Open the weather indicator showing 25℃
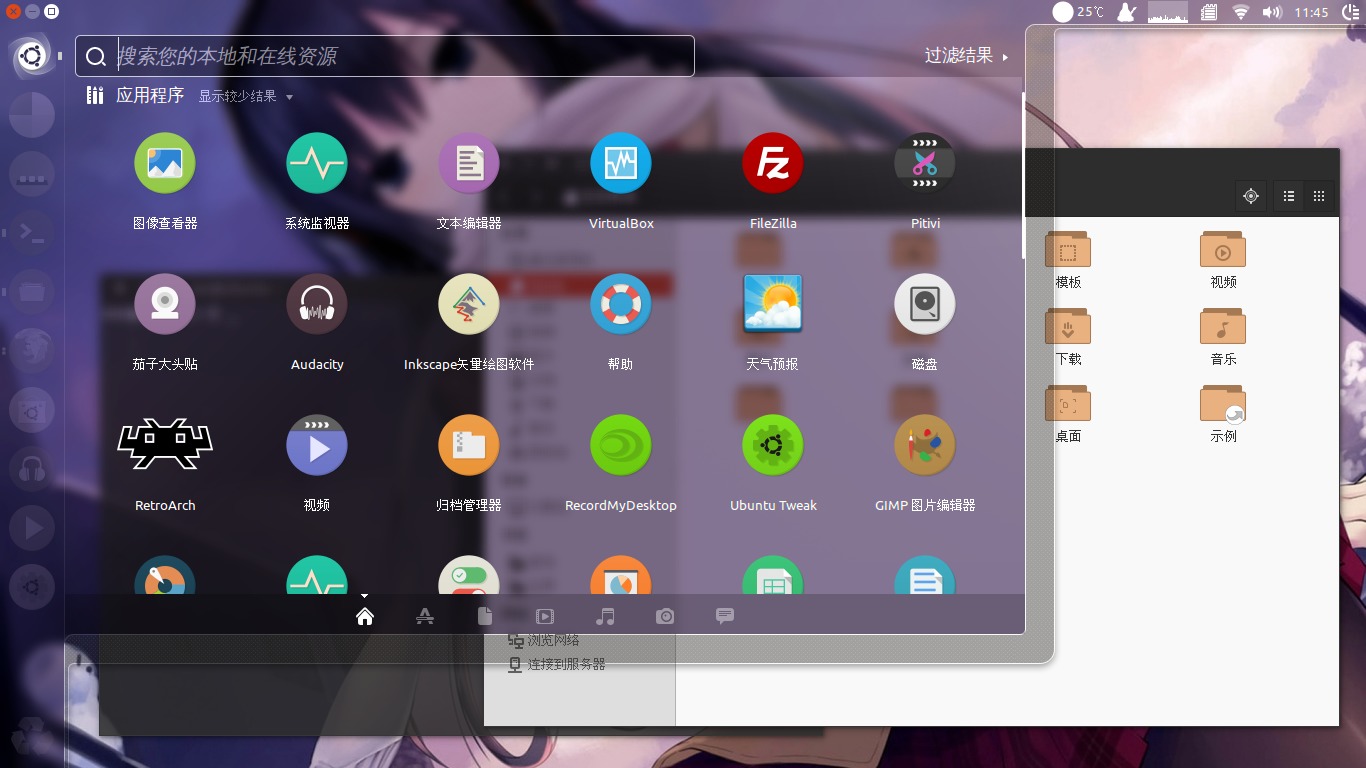Image resolution: width=1366 pixels, height=768 pixels. click(1078, 12)
